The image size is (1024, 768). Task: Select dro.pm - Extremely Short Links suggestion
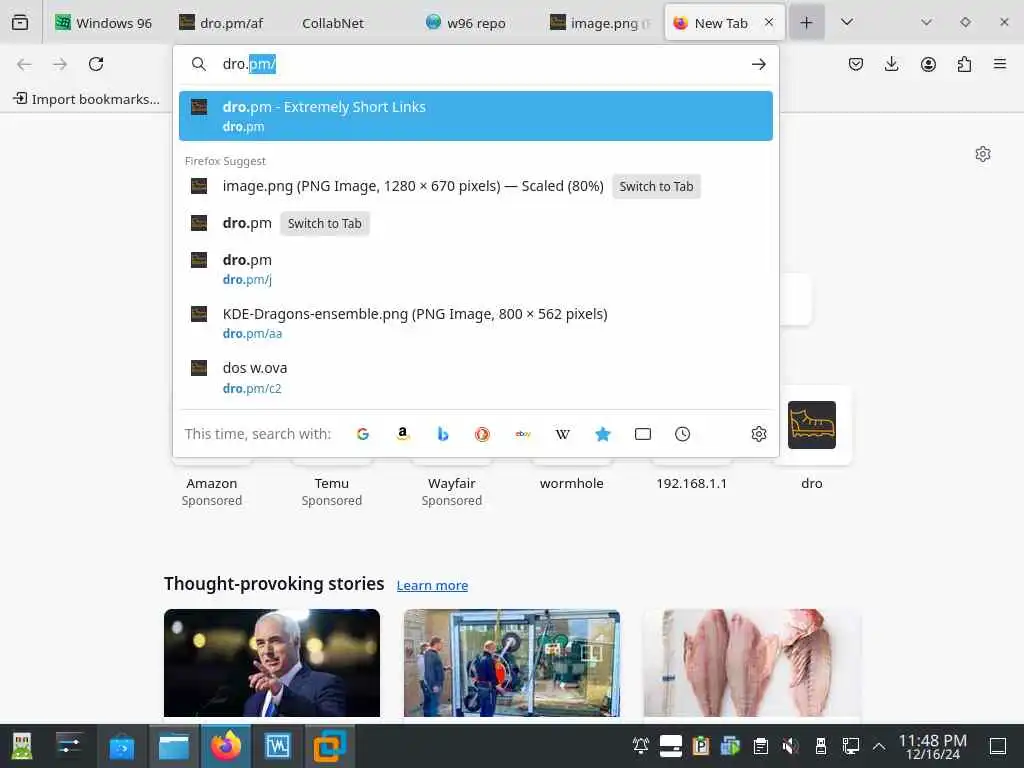[475, 116]
